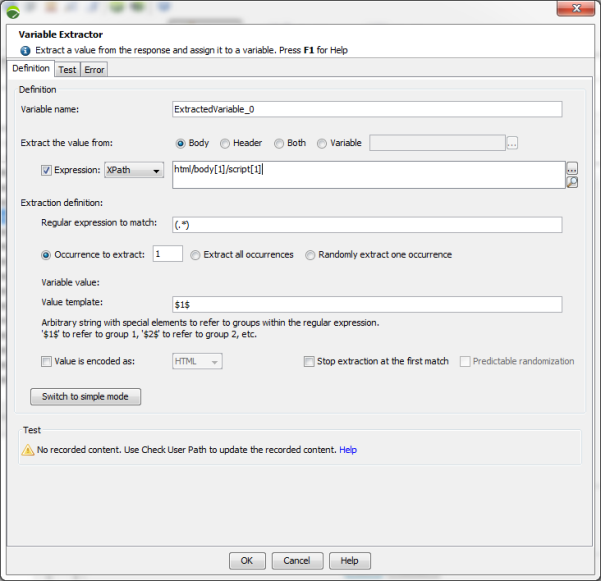
Task: Click the 'Extract the value from:' label
Action: click(67, 143)
